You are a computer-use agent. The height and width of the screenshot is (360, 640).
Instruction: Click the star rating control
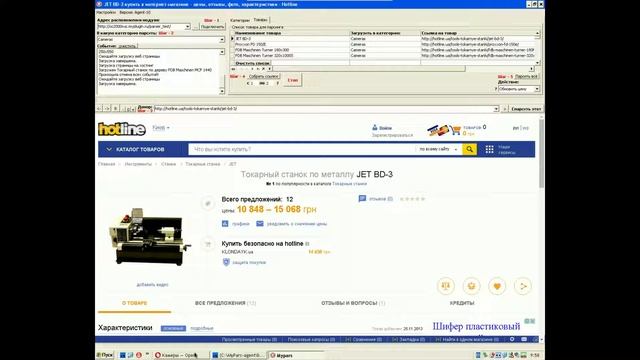pos(412,199)
